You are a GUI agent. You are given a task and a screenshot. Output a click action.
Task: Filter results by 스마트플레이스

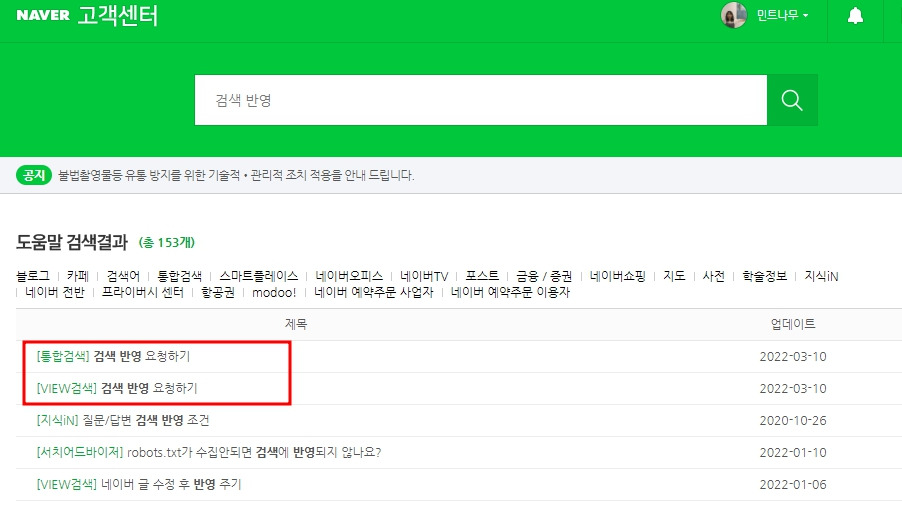tap(259, 276)
